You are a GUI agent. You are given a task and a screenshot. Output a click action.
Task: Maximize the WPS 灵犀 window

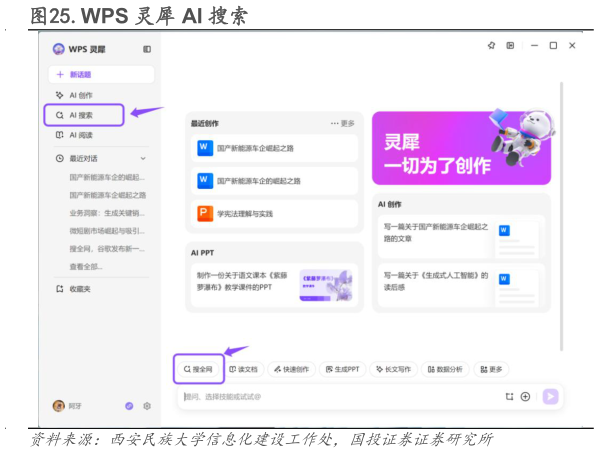(x=553, y=45)
